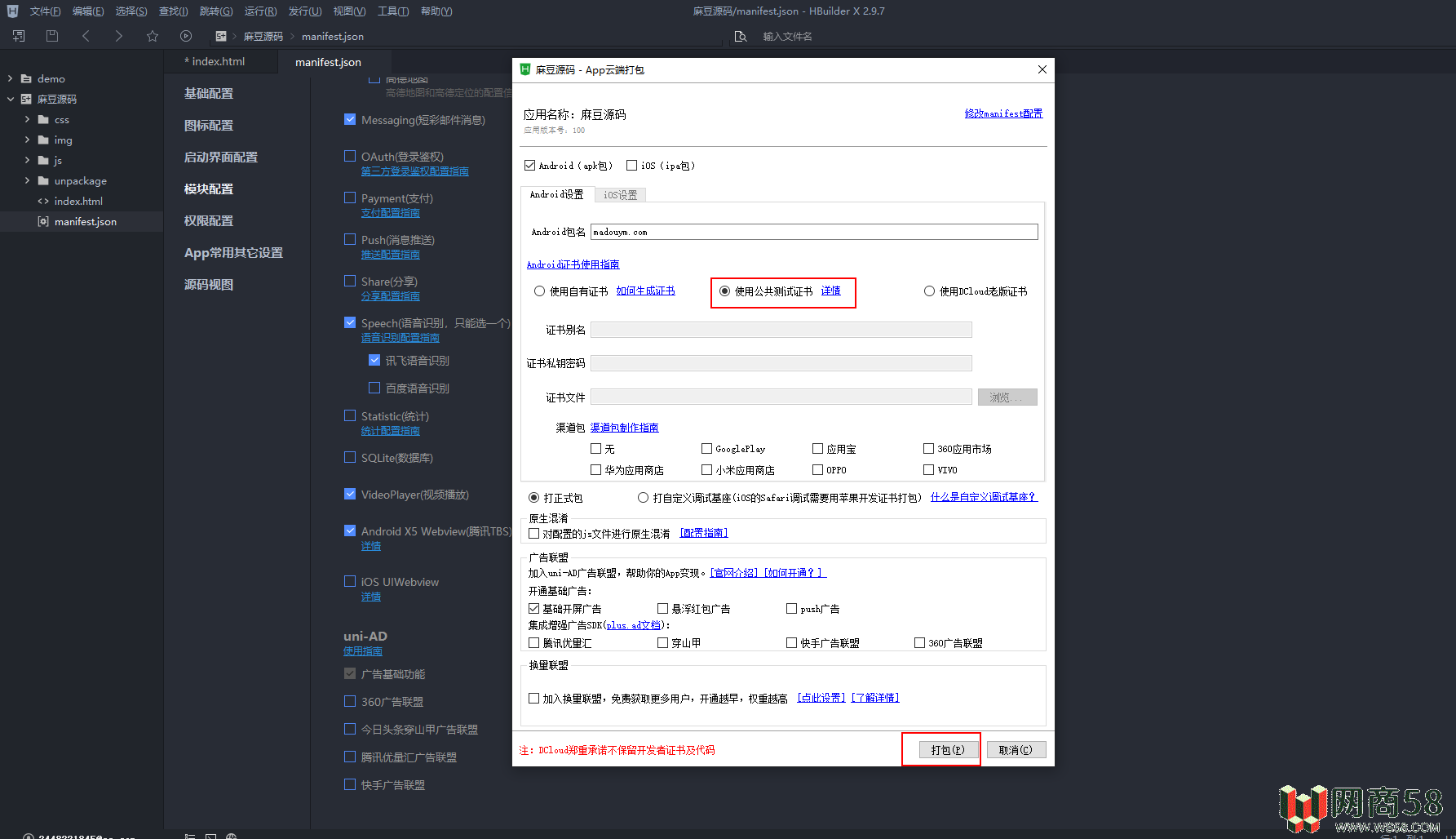Viewport: 1456px width, 839px height.
Task: Toggle the Android (apk包) checkbox
Action: click(529, 166)
